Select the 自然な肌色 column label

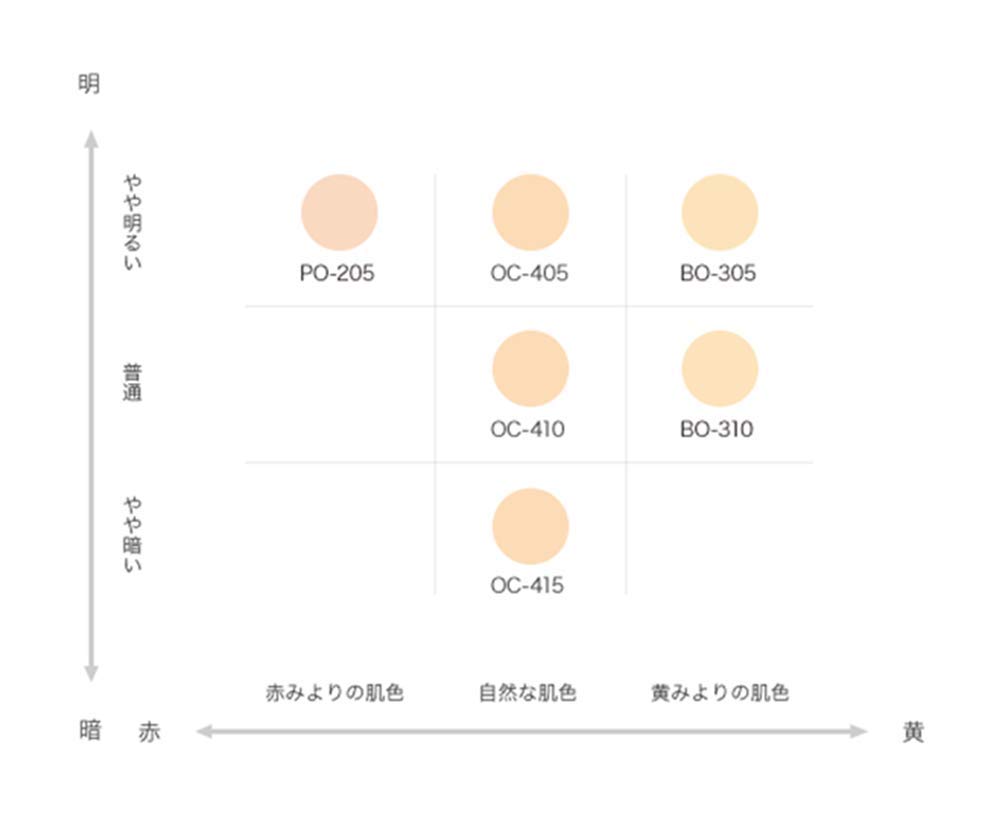528,692
